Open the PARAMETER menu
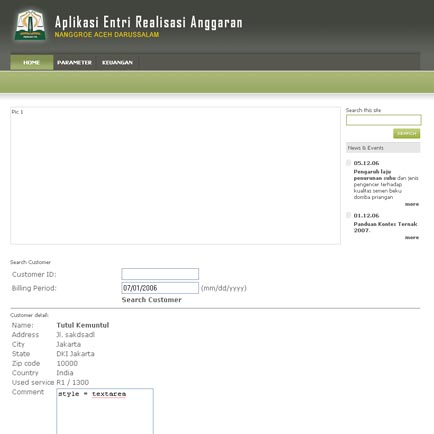The width and height of the screenshot is (434, 434). 74,62
